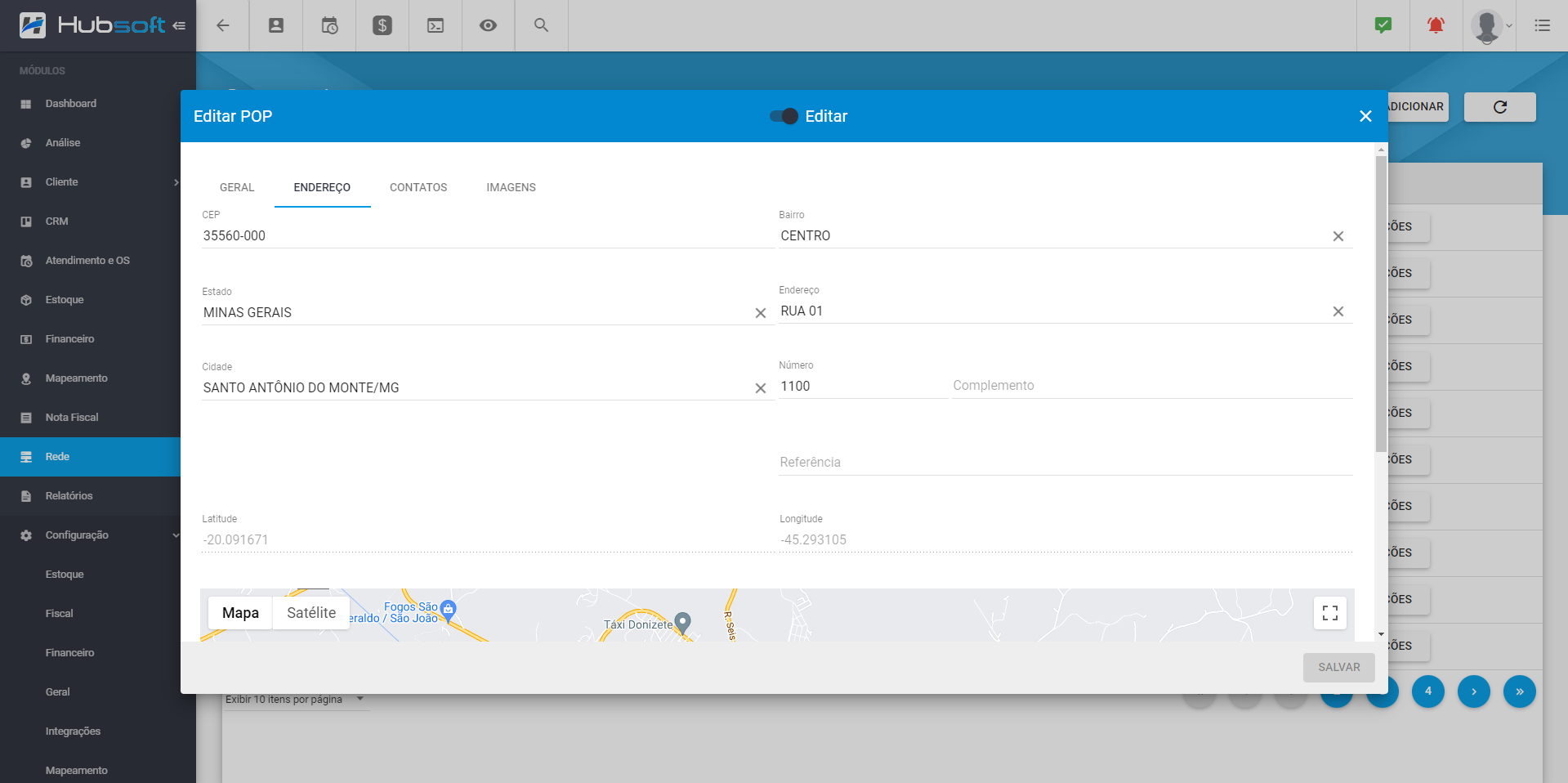Switch map to Satélite view

(311, 613)
